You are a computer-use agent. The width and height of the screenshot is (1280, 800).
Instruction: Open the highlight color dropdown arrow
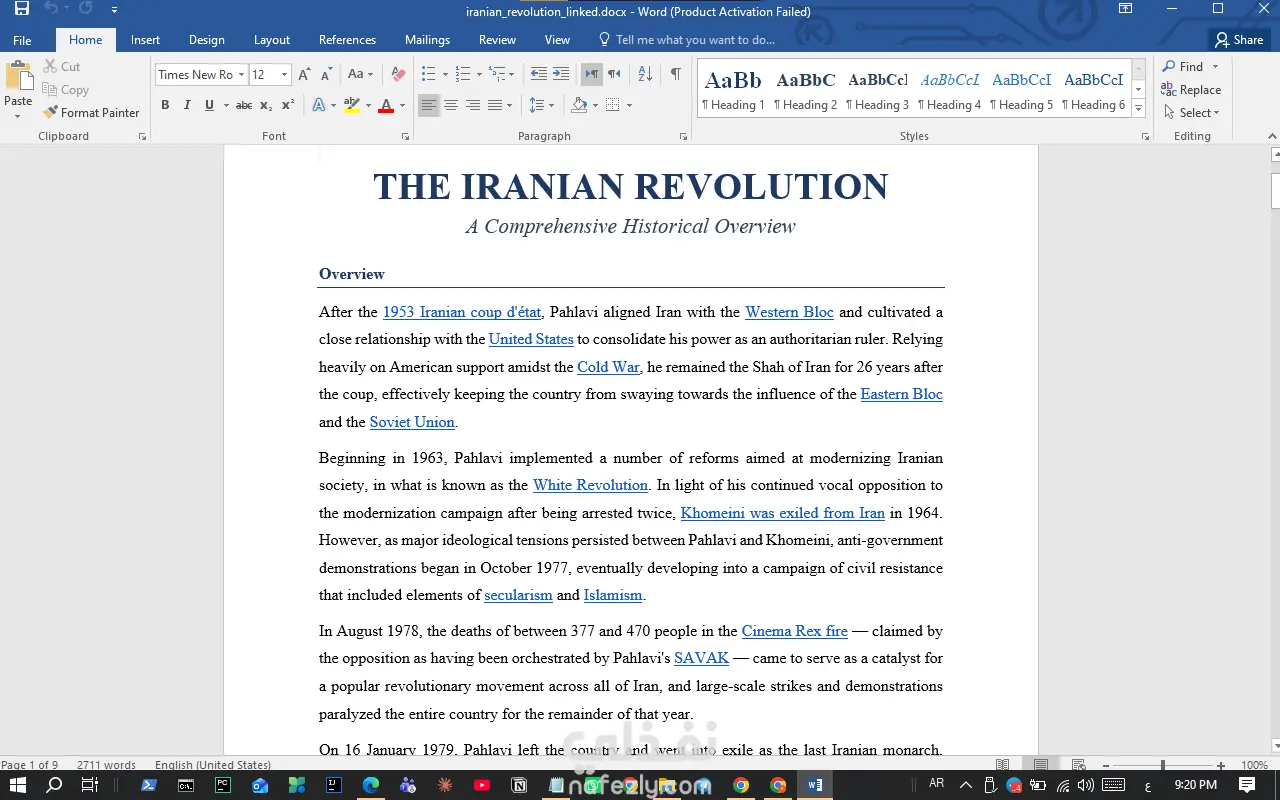click(368, 105)
